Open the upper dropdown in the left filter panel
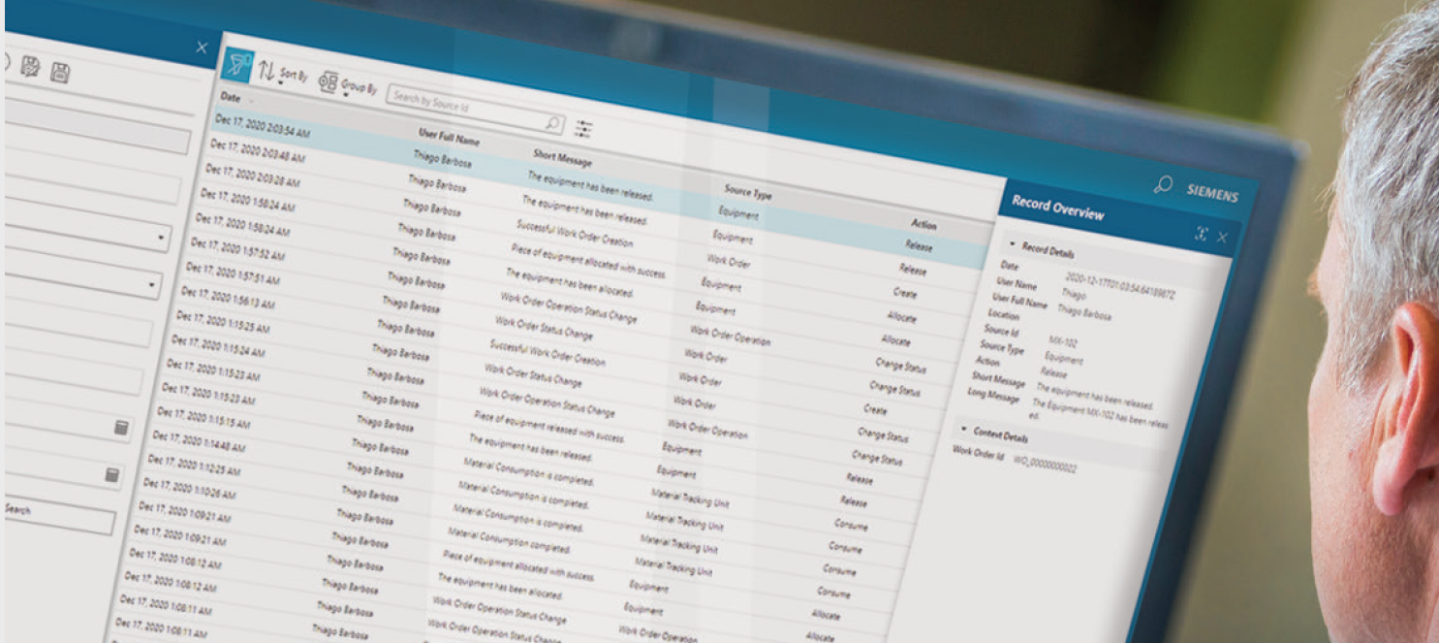Viewport: 1439px width, 643px height. coord(161,240)
